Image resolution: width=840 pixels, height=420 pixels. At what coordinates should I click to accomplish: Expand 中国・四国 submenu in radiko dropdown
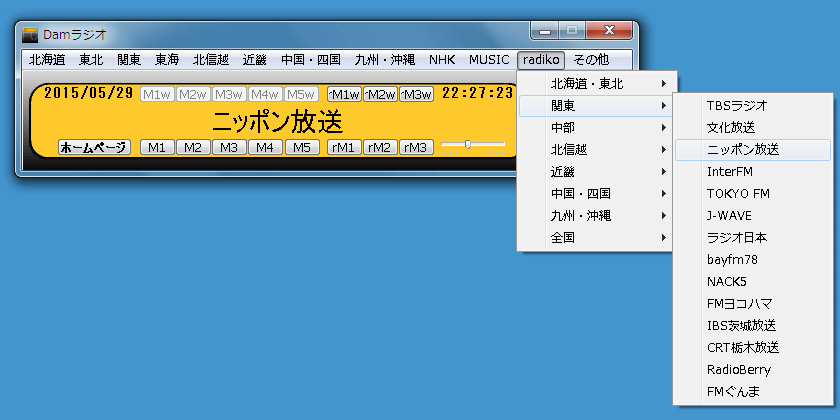pos(595,193)
